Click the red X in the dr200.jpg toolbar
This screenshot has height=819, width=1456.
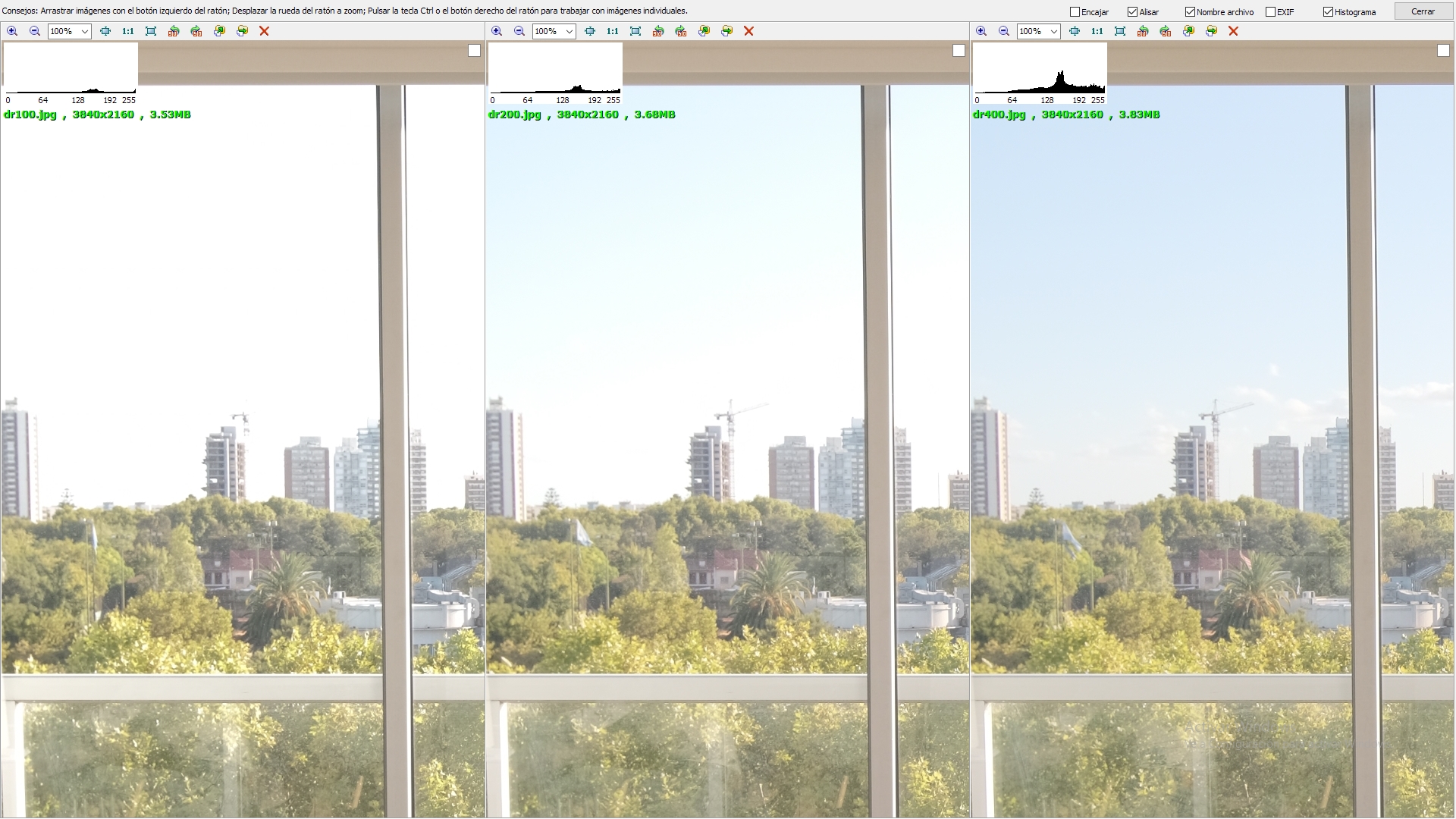click(748, 31)
